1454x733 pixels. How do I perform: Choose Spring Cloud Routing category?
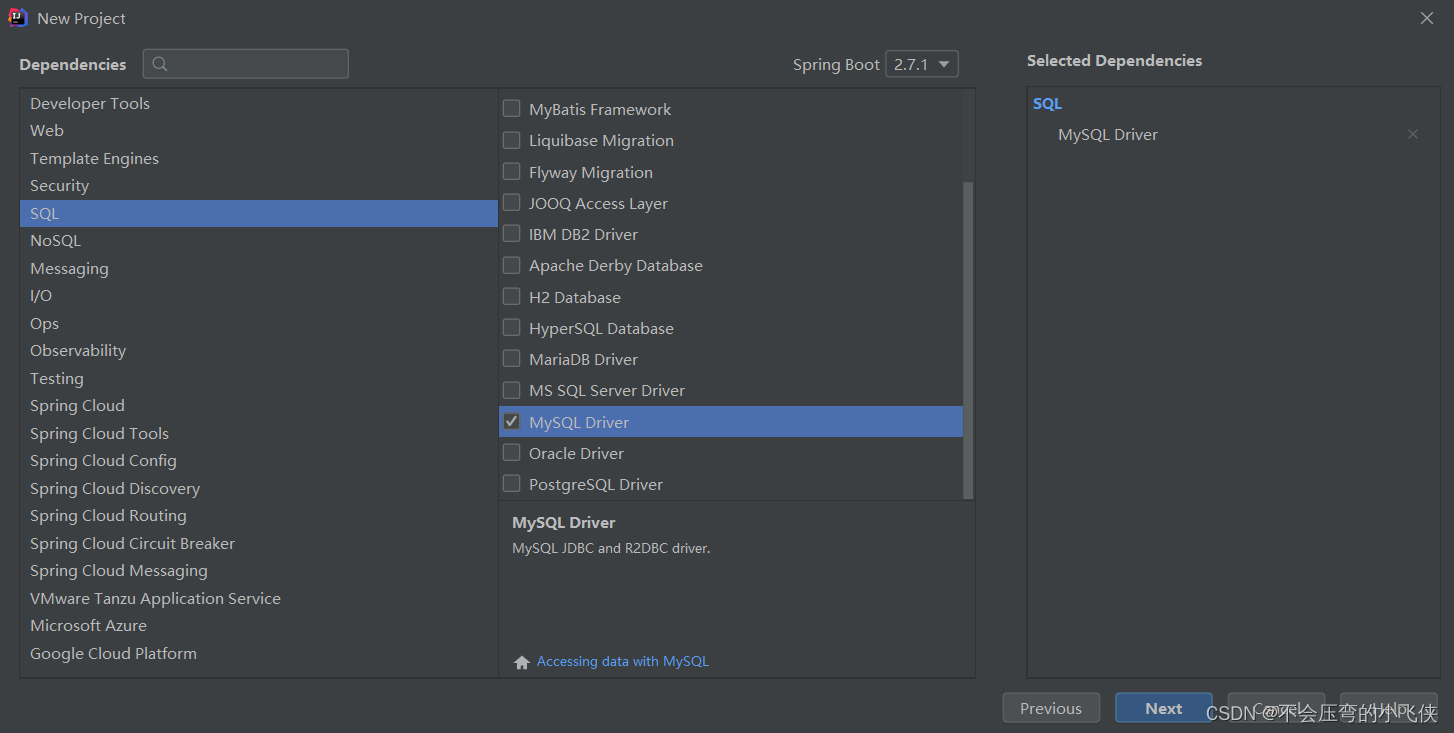tap(258, 515)
